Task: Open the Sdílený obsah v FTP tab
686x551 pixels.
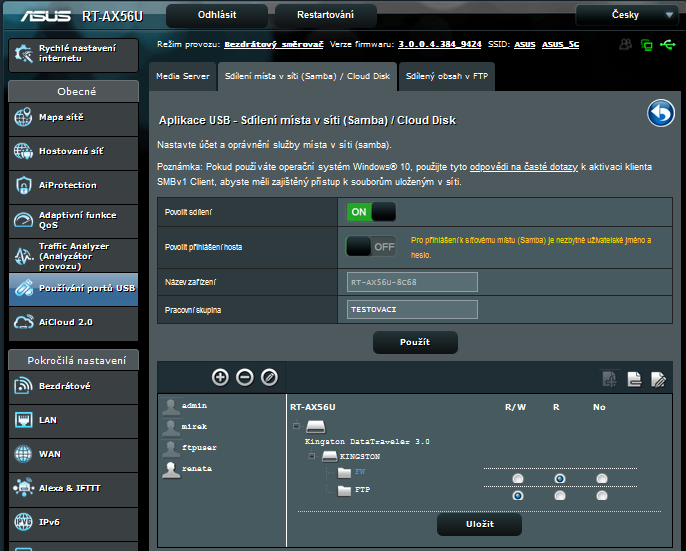Action: [x=445, y=76]
